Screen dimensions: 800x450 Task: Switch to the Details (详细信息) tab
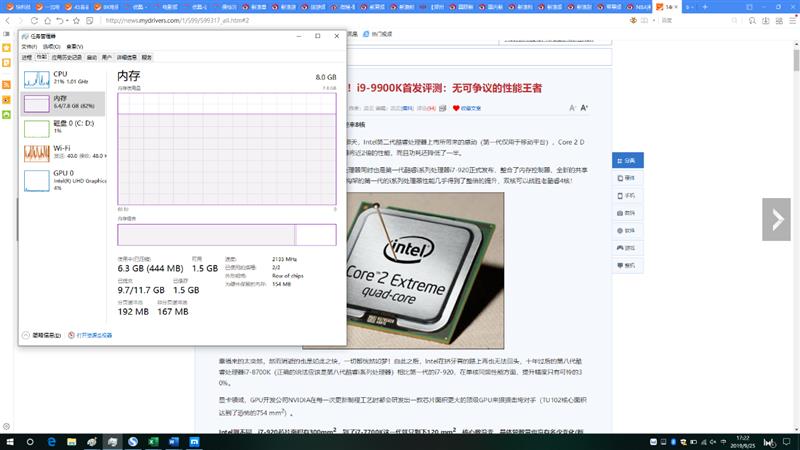[x=127, y=57]
